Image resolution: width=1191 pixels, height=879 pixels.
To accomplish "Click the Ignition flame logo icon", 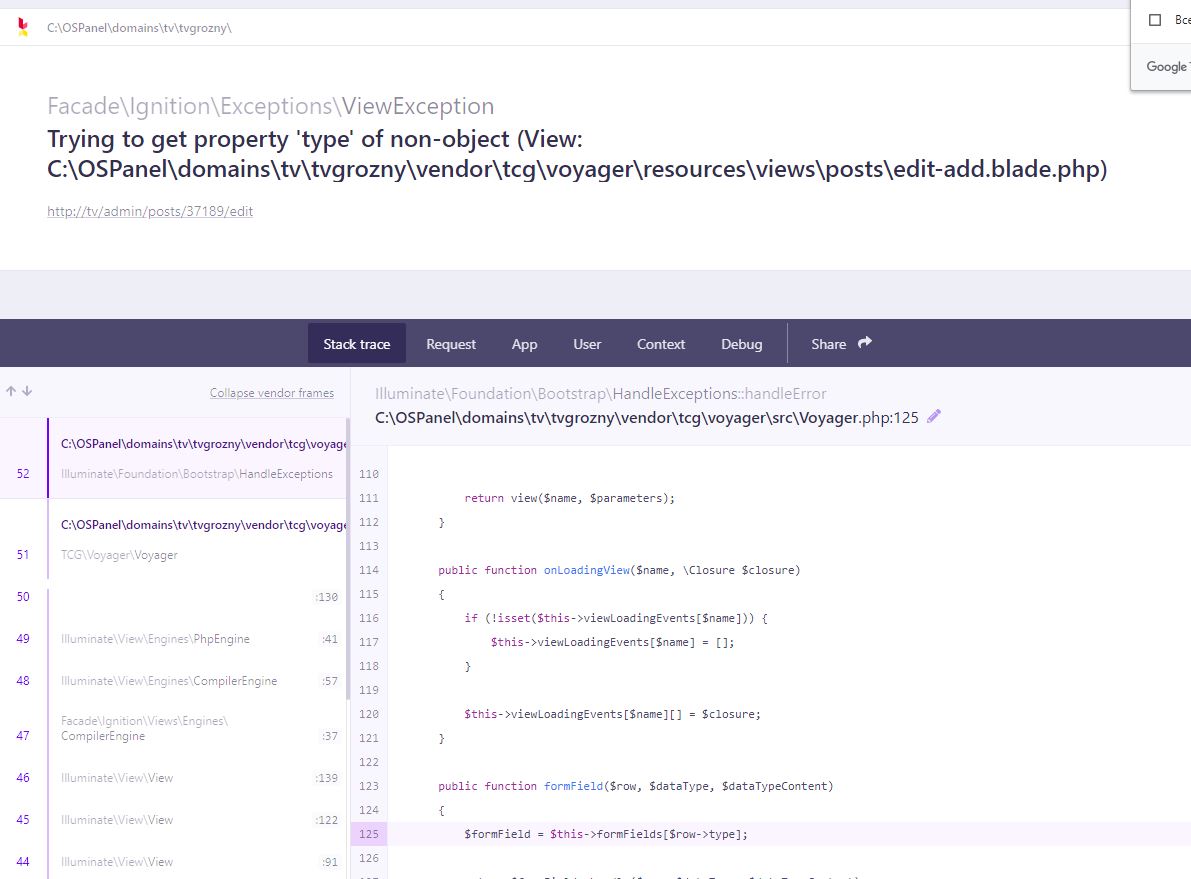I will [20, 27].
